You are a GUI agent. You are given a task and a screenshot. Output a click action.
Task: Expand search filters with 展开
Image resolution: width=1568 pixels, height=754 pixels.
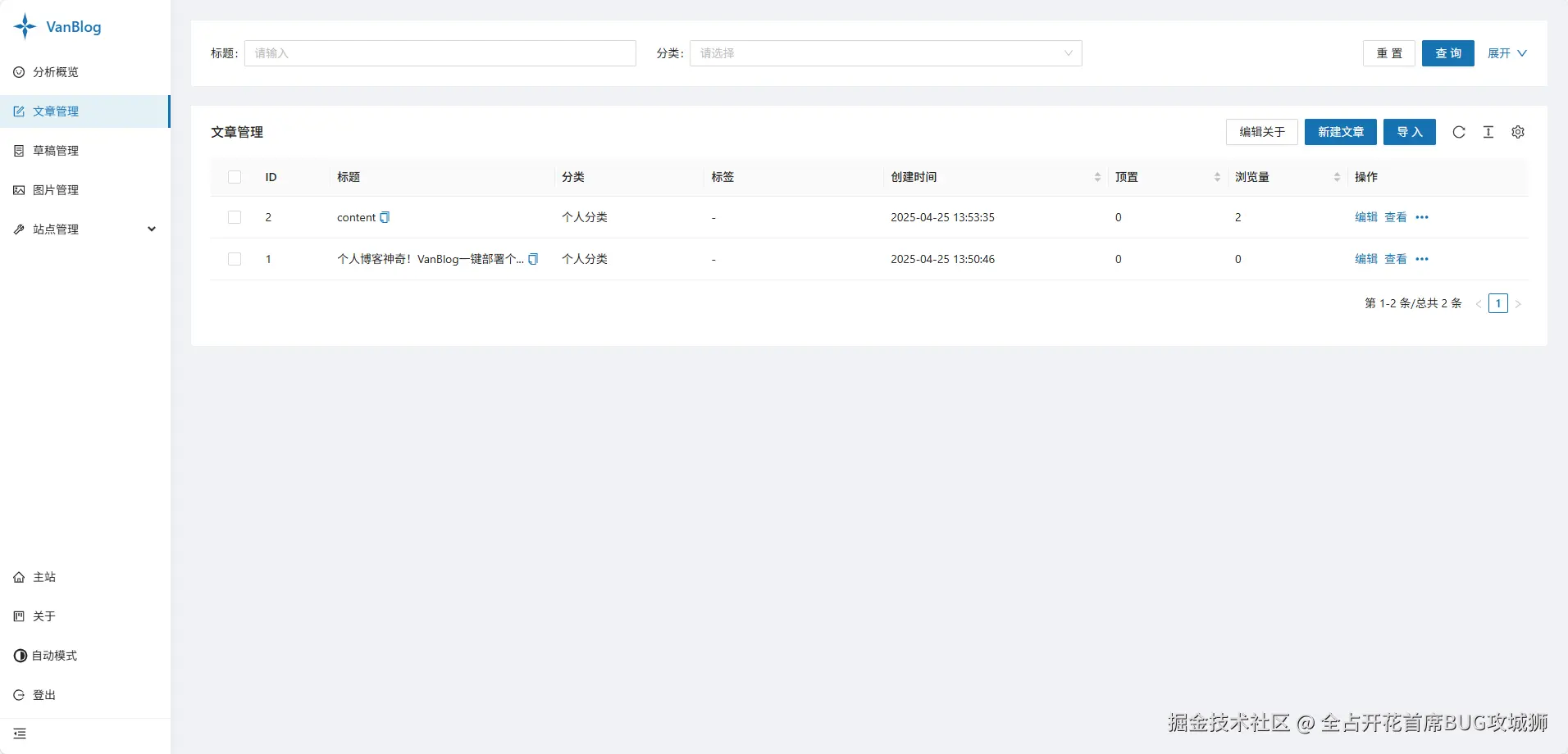coord(1507,53)
